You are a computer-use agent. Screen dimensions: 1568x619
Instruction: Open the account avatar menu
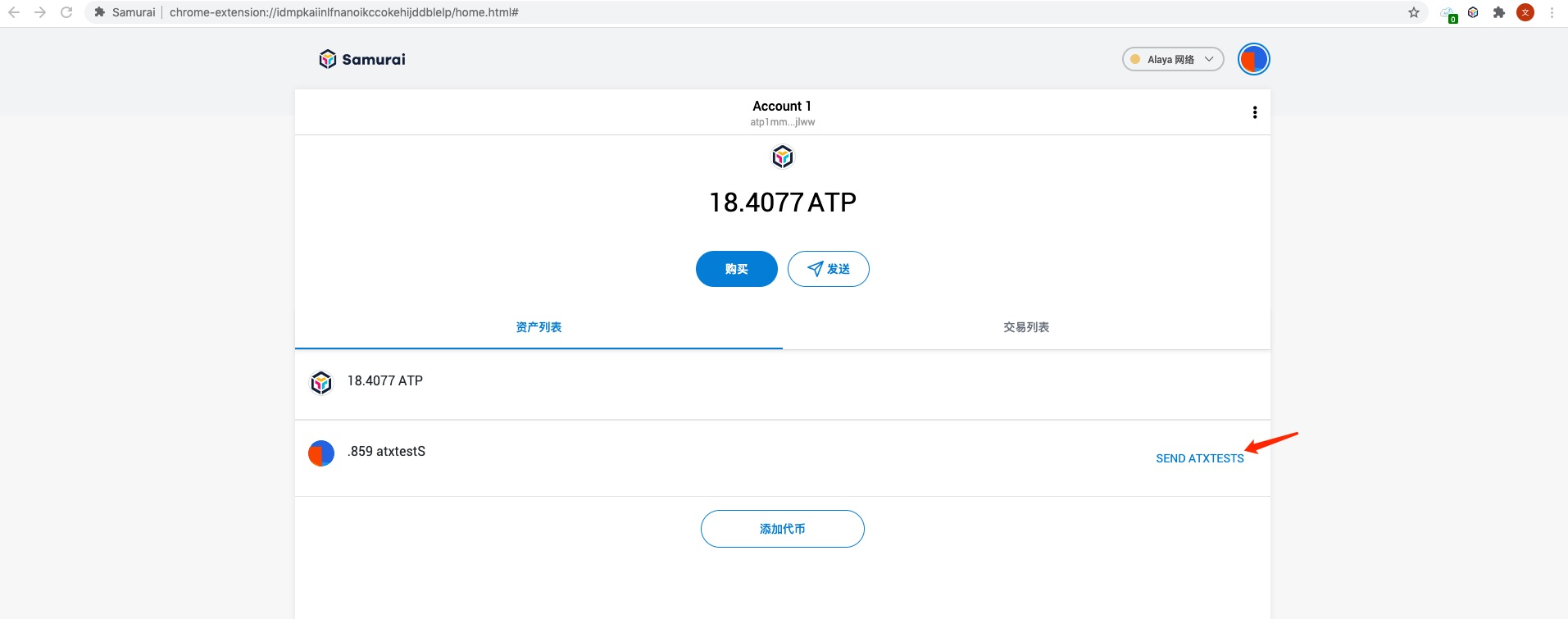pyautogui.click(x=1253, y=59)
